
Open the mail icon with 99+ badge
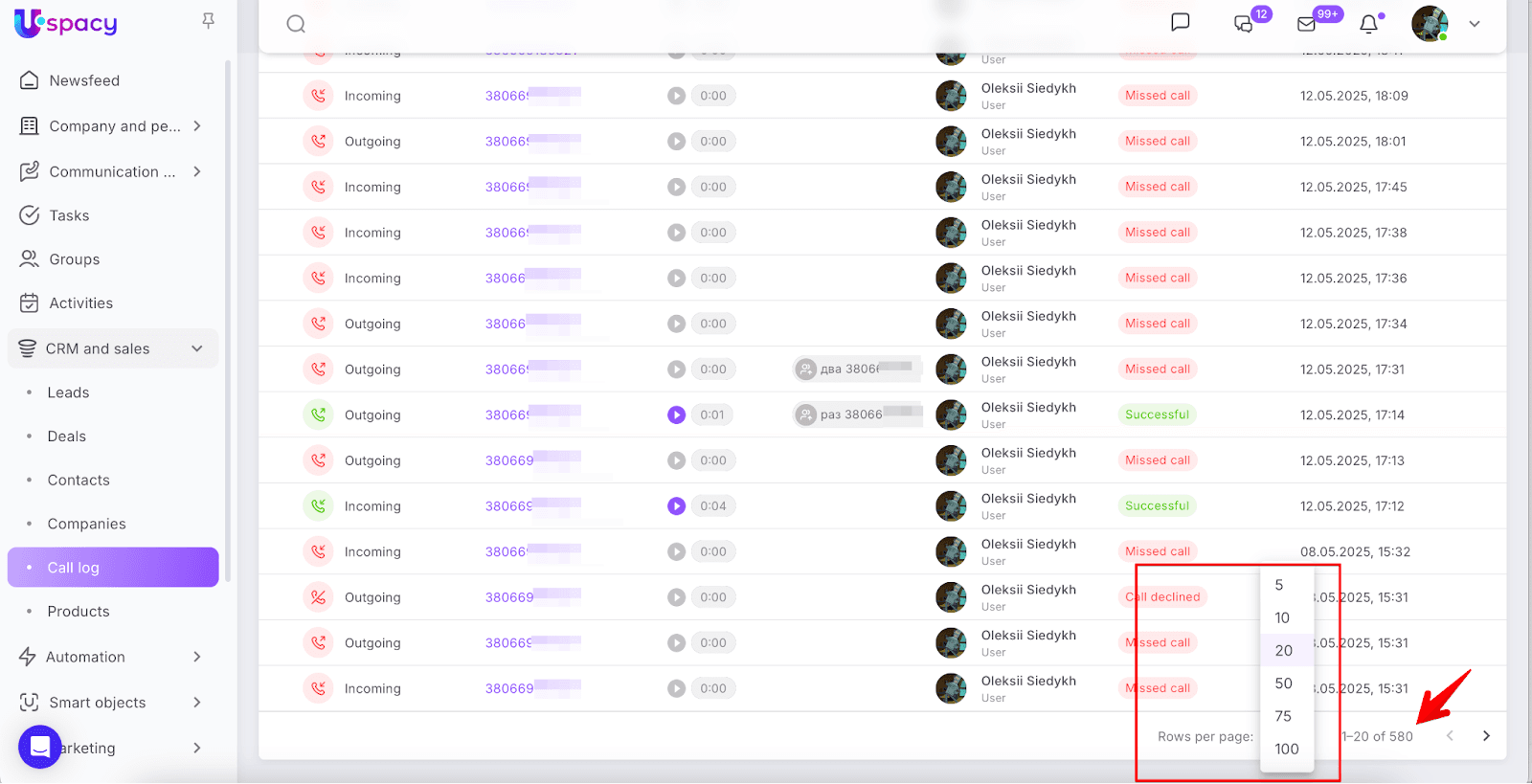[1306, 24]
